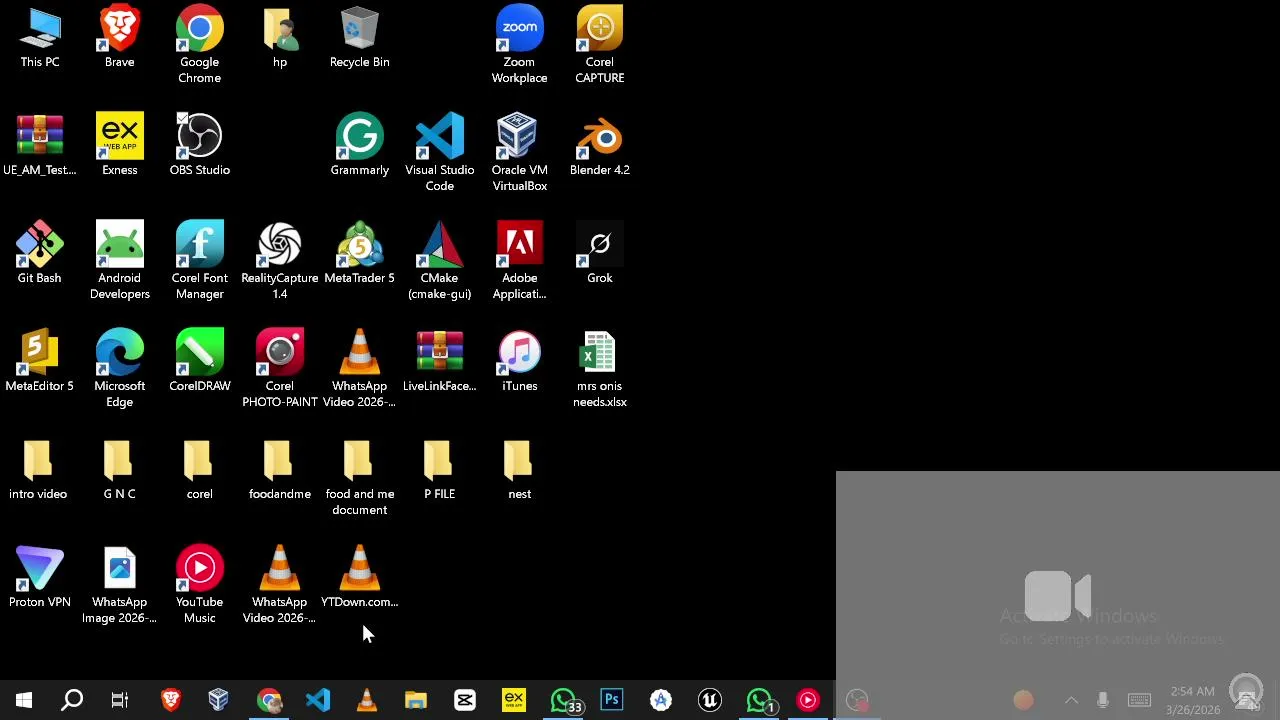This screenshot has height=720, width=1280.
Task: Select the mrs onis needs.xlsx file
Action: [x=600, y=369]
